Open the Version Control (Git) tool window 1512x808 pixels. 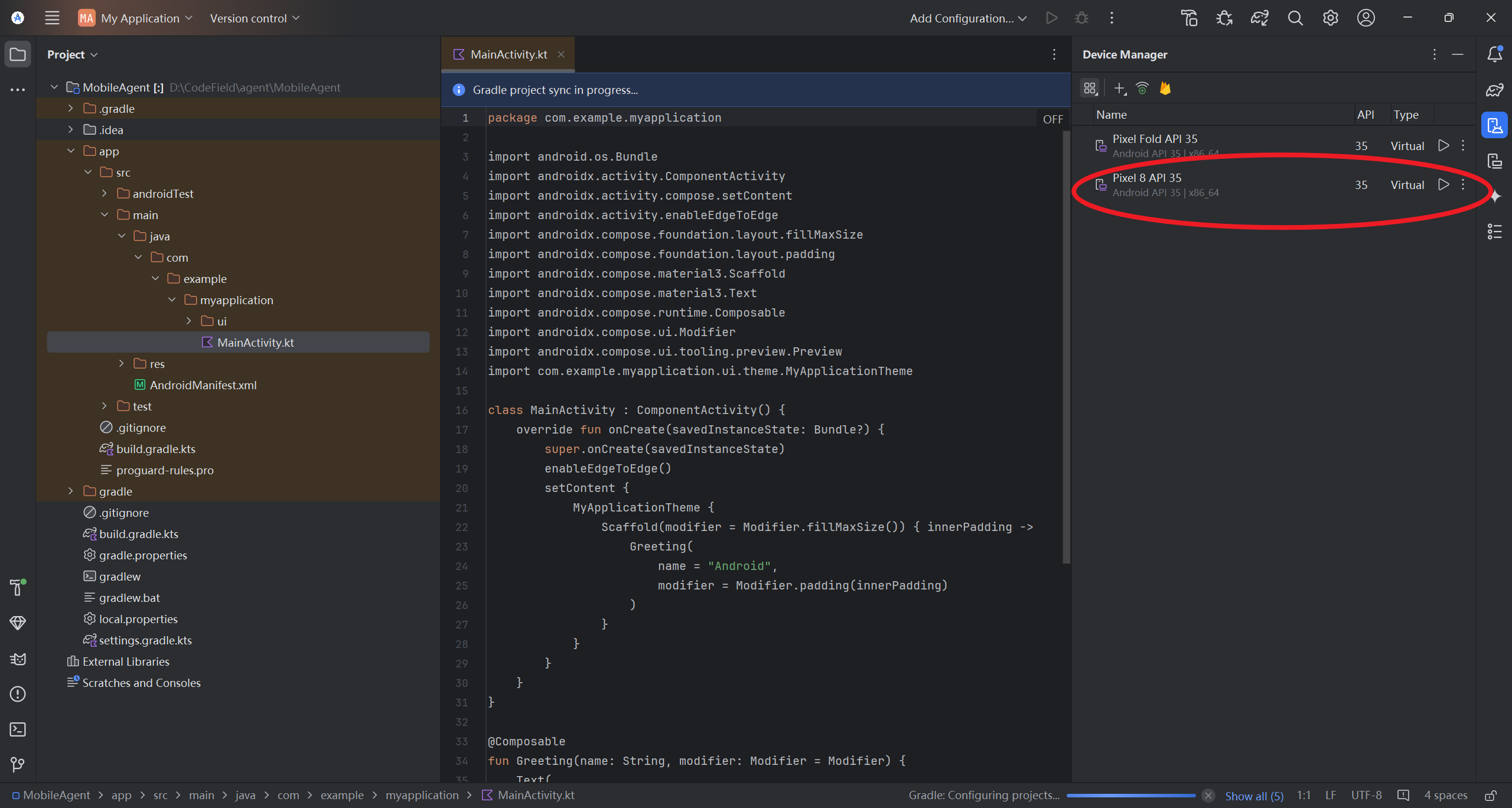(x=18, y=765)
